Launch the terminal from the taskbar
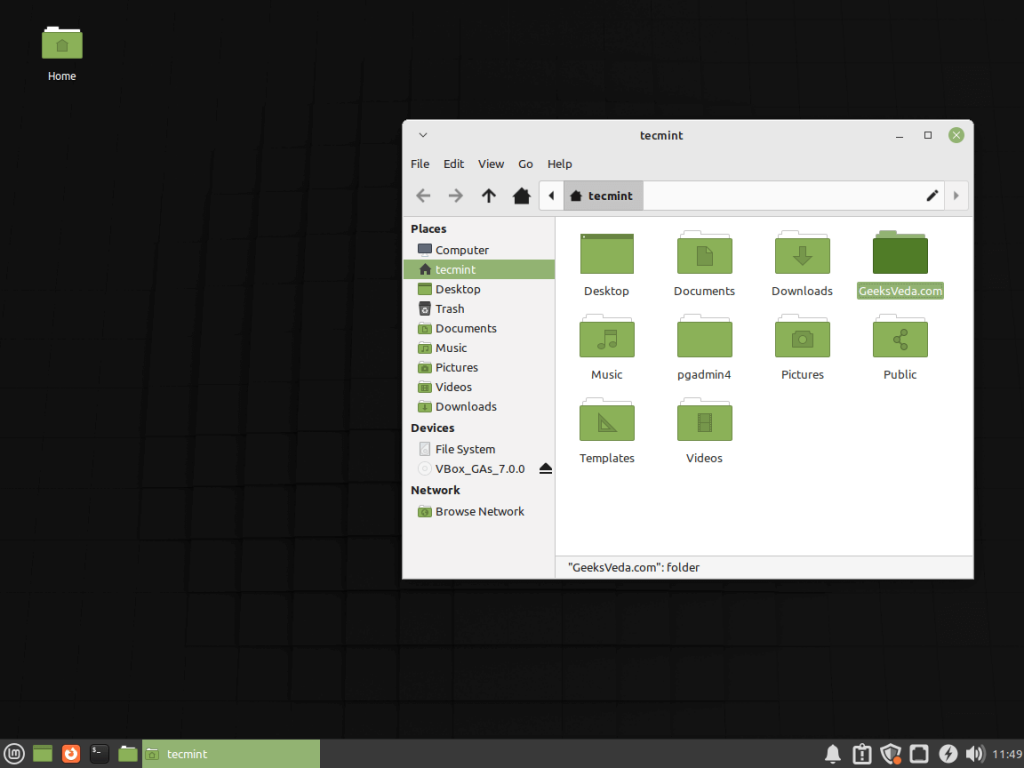The image size is (1024, 768). click(x=99, y=753)
